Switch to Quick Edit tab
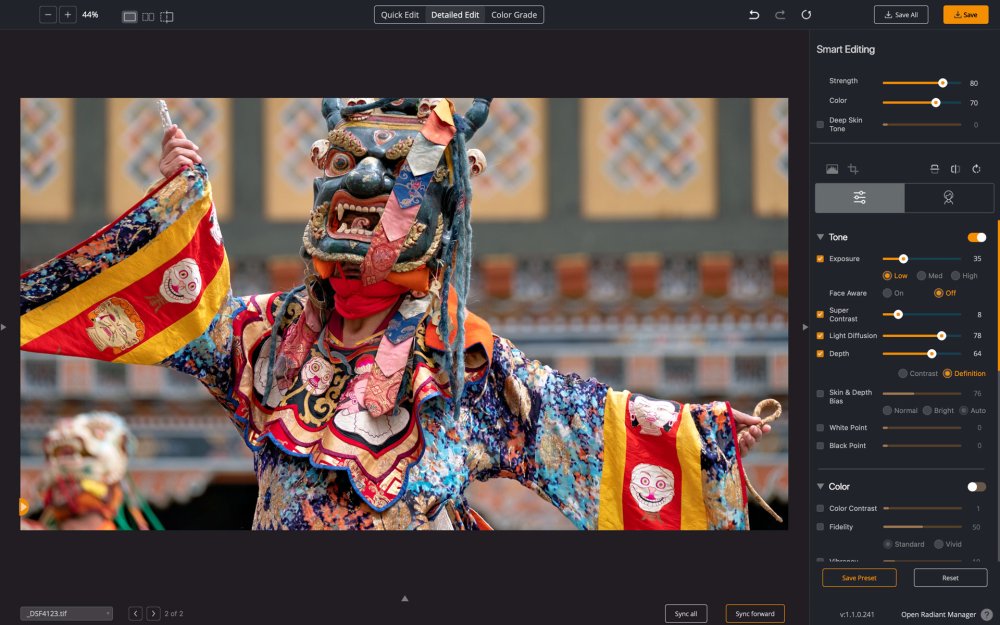The image size is (1000, 625). [x=400, y=15]
